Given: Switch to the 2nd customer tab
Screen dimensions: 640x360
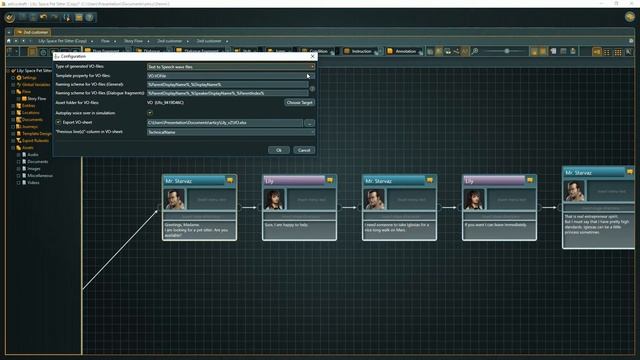Looking at the screenshot, I should [33, 32].
